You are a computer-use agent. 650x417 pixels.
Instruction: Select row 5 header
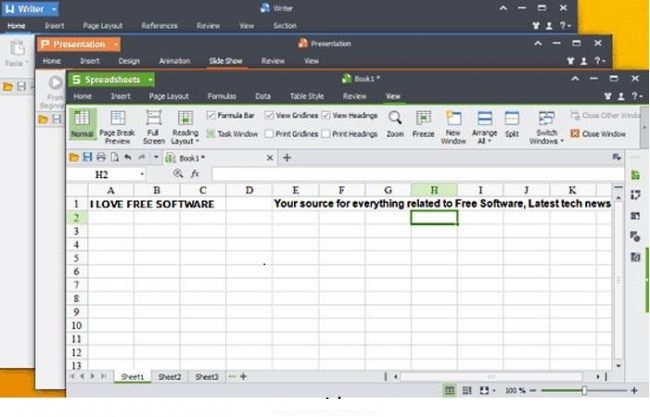pos(77,258)
